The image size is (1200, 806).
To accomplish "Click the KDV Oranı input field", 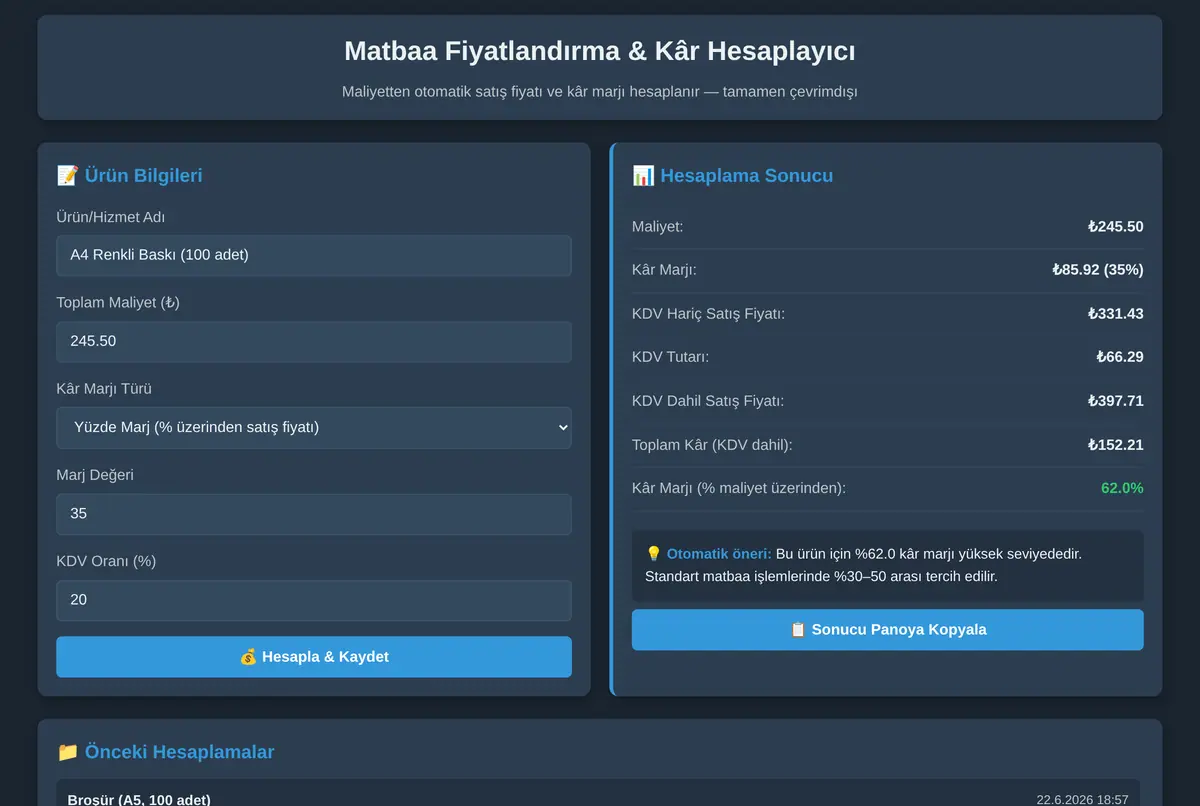I will tap(314, 600).
